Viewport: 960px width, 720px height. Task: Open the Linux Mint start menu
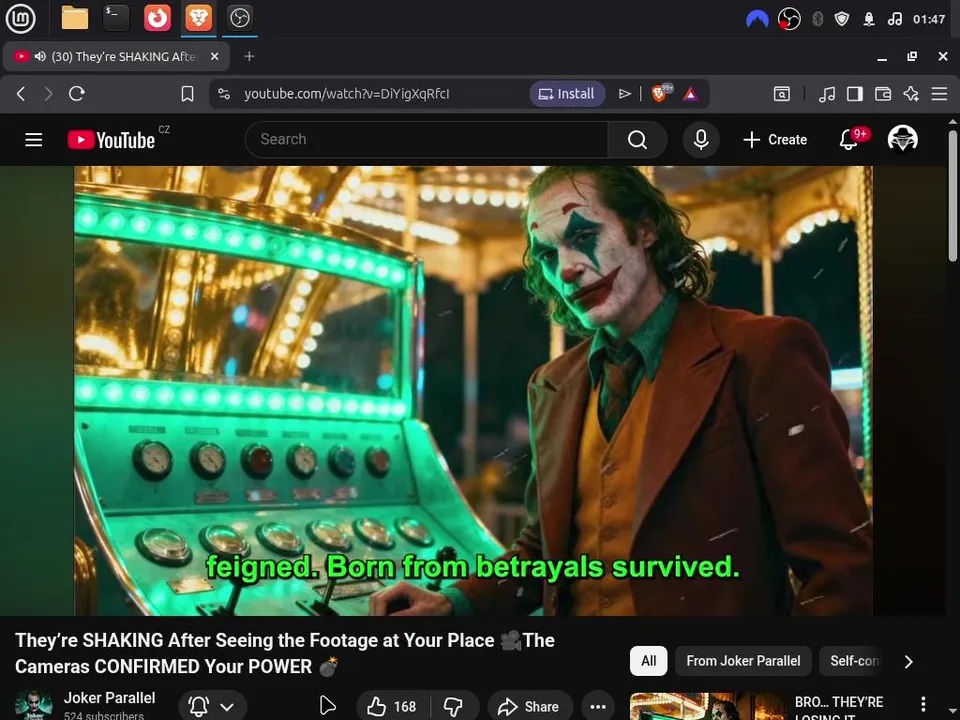(x=20, y=18)
